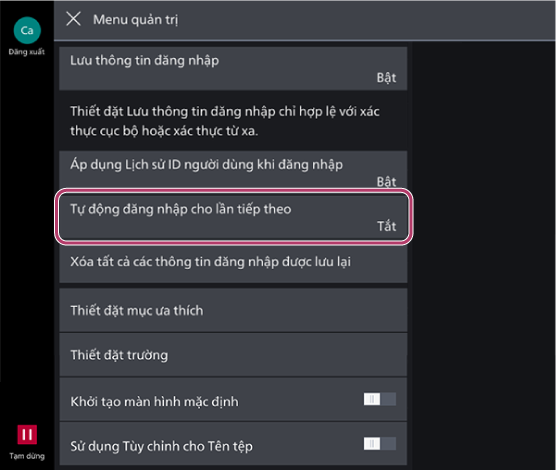Open Thiết đặt mục ưa thích
Screen dimensions: 556x470
(x=233, y=310)
